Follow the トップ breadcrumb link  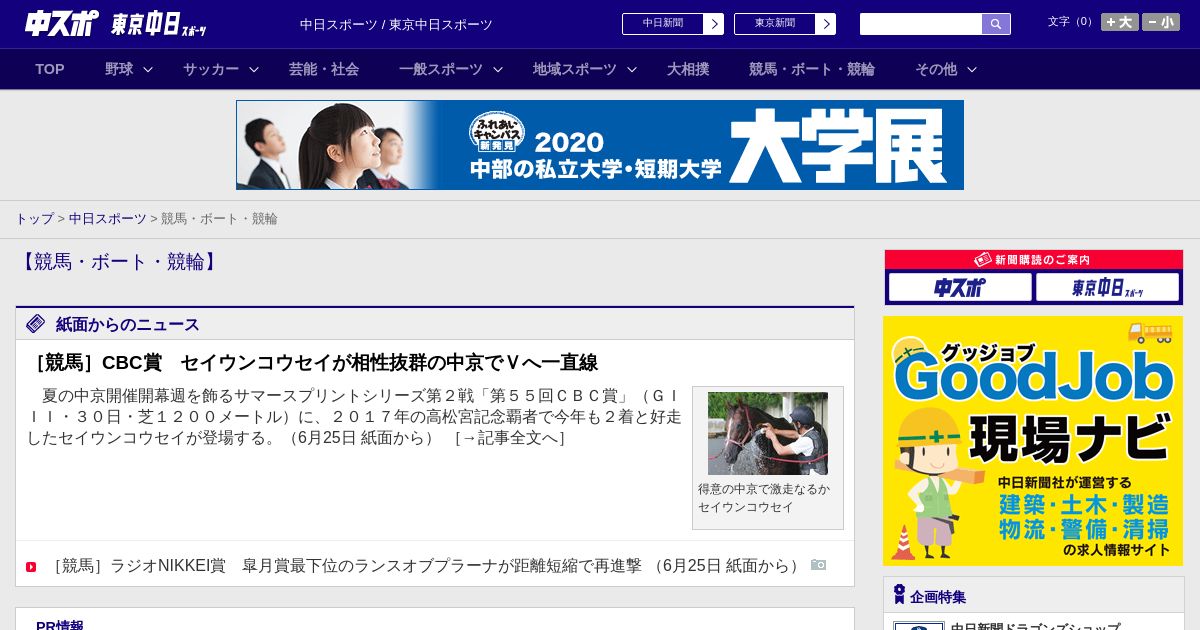point(34,218)
